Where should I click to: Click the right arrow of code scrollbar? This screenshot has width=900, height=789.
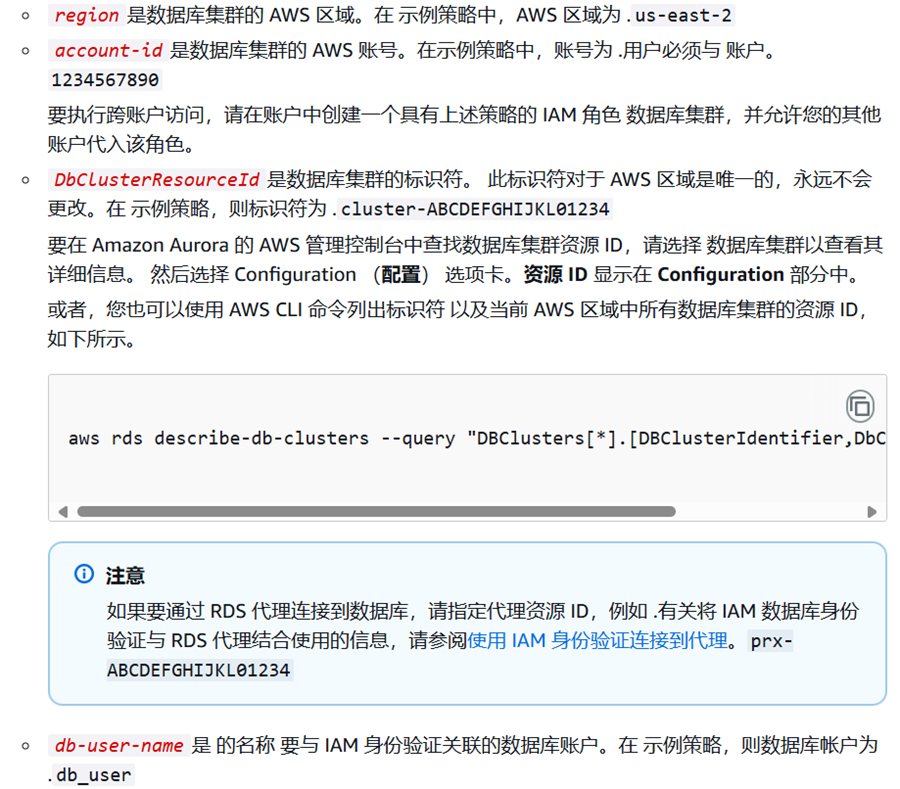pos(872,511)
